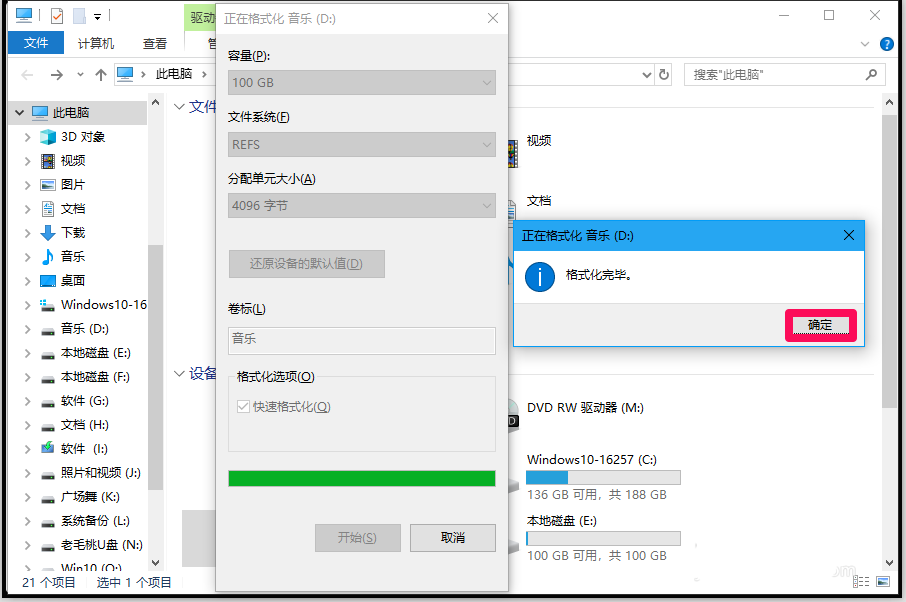Image resolution: width=906 pixels, height=602 pixels.
Task: Expand the address bar history dropdown
Action: pyautogui.click(x=647, y=75)
